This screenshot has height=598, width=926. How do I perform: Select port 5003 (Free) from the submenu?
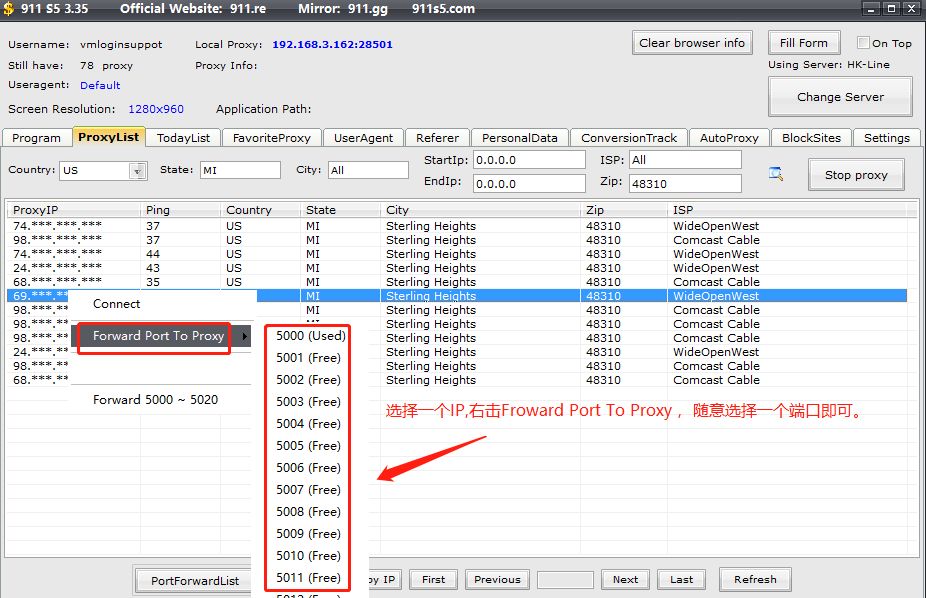tap(308, 402)
